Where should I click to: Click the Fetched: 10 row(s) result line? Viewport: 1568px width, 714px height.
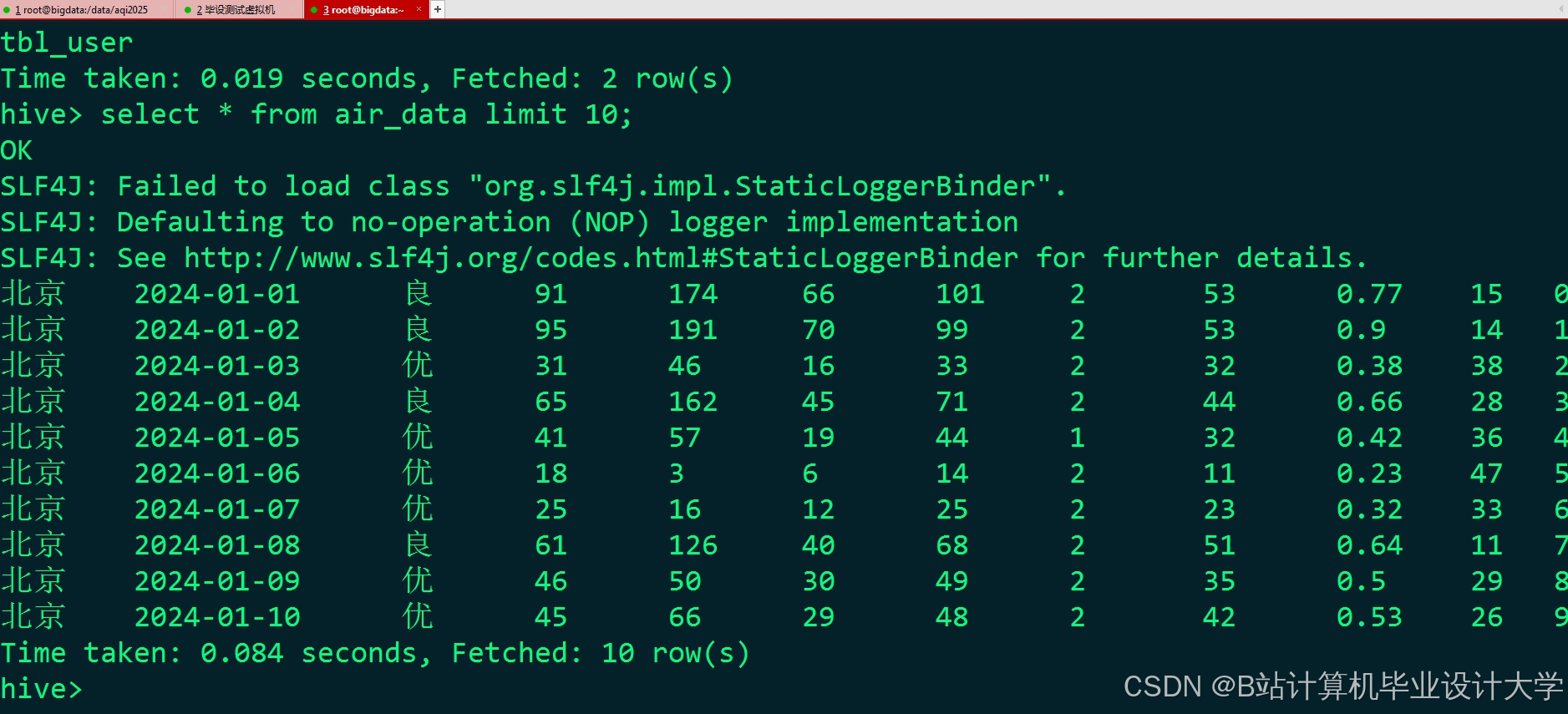click(375, 653)
